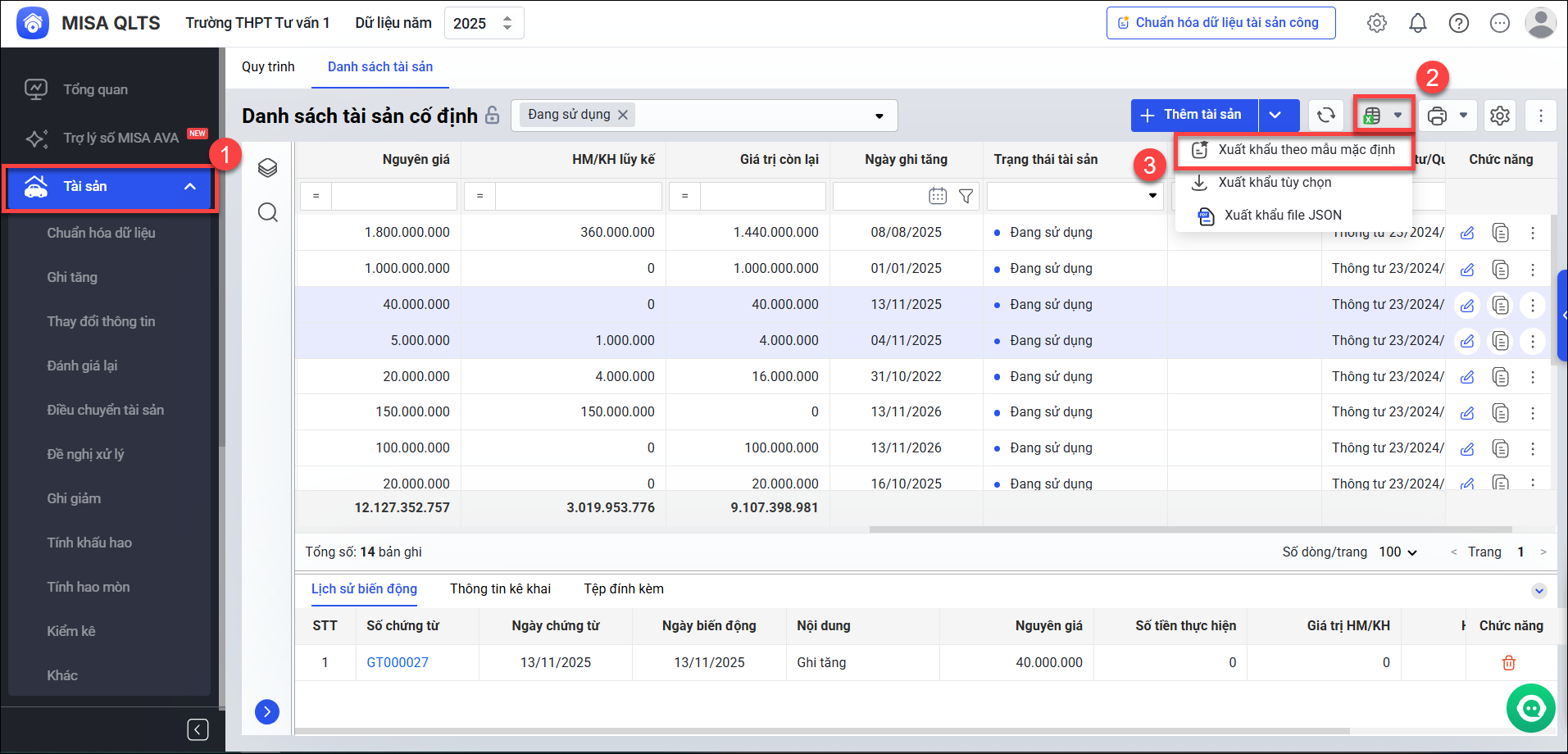Open rows per page dropdown

tap(1398, 552)
